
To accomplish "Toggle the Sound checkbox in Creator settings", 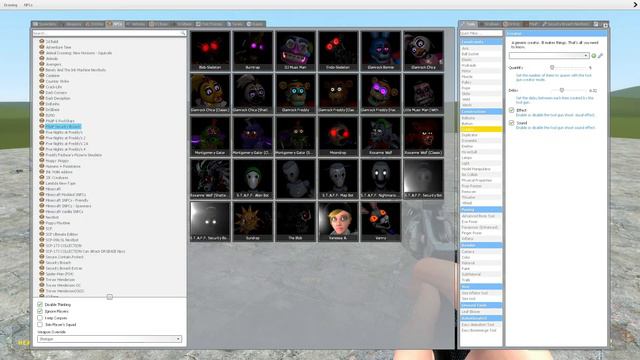I will pos(511,123).
